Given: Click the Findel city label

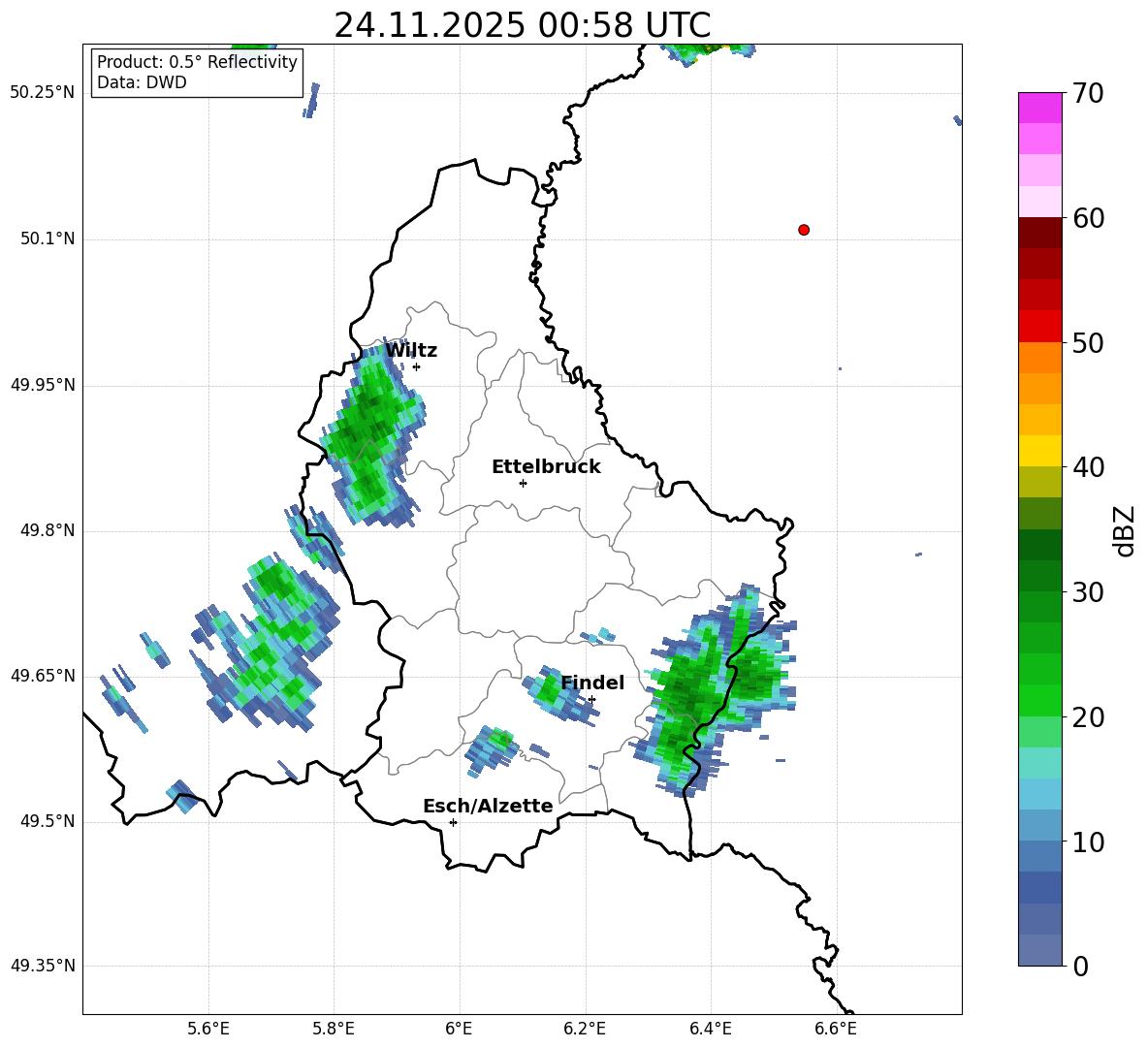Looking at the screenshot, I should coord(592,683).
